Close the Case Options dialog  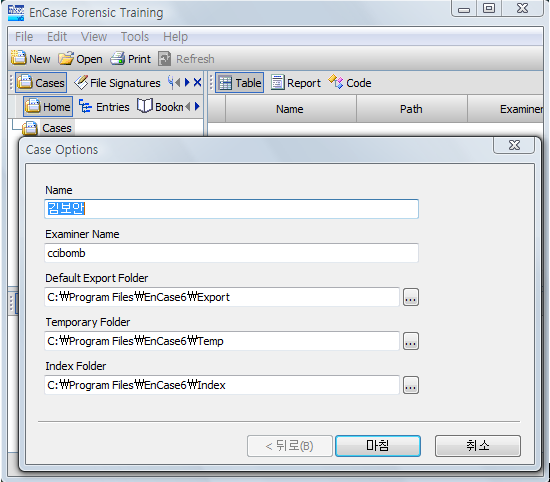(x=514, y=145)
